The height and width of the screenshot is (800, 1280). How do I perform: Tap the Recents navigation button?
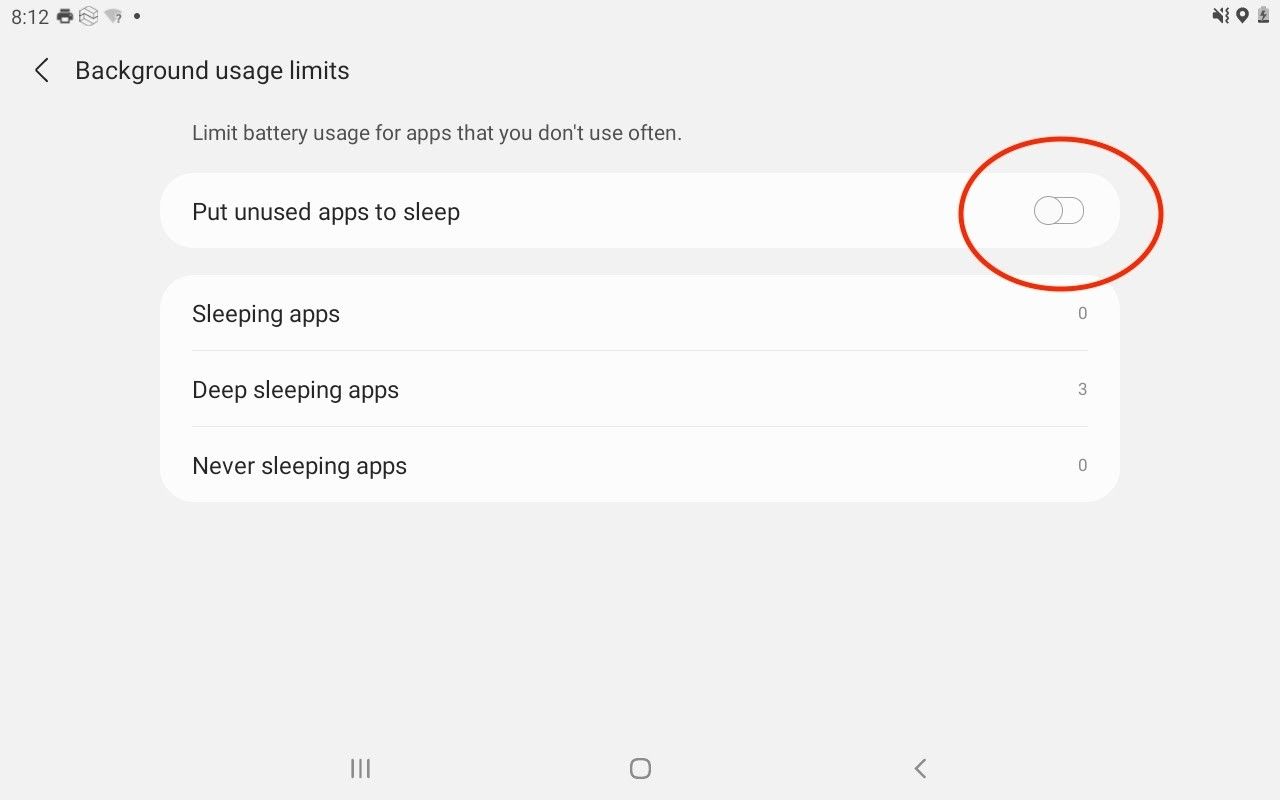click(x=360, y=768)
